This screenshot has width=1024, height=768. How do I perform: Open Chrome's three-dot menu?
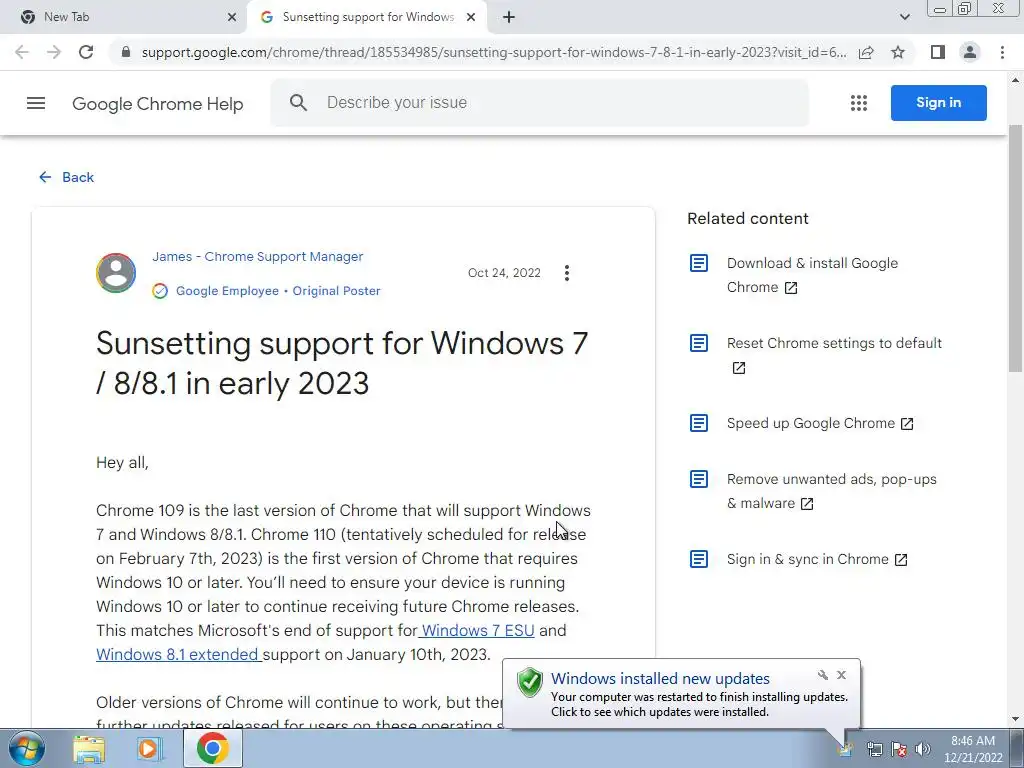tap(1002, 52)
